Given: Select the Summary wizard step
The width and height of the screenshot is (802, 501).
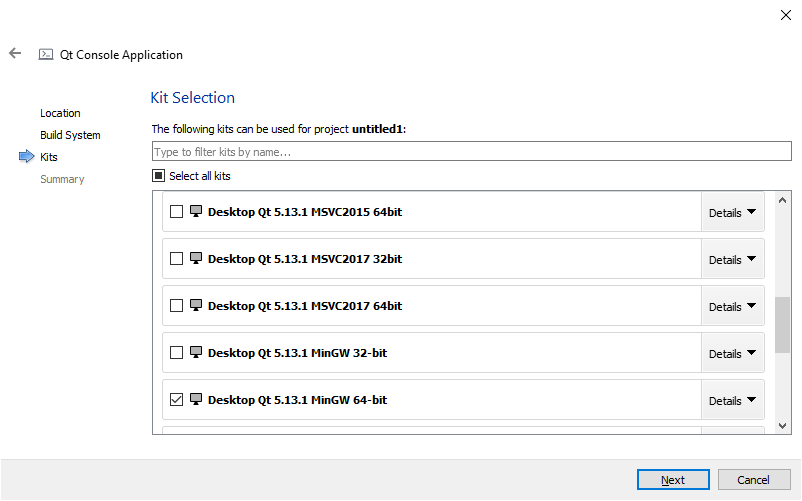Looking at the screenshot, I should [62, 179].
